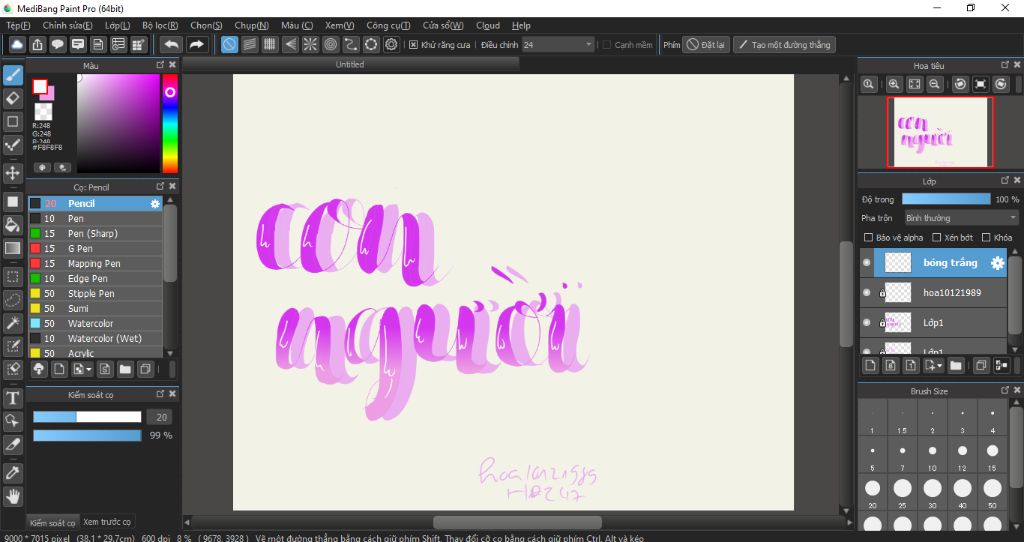Expand the add-brush dropdown in brush panel
Screen dimensions: 1024x542
(x=88, y=369)
